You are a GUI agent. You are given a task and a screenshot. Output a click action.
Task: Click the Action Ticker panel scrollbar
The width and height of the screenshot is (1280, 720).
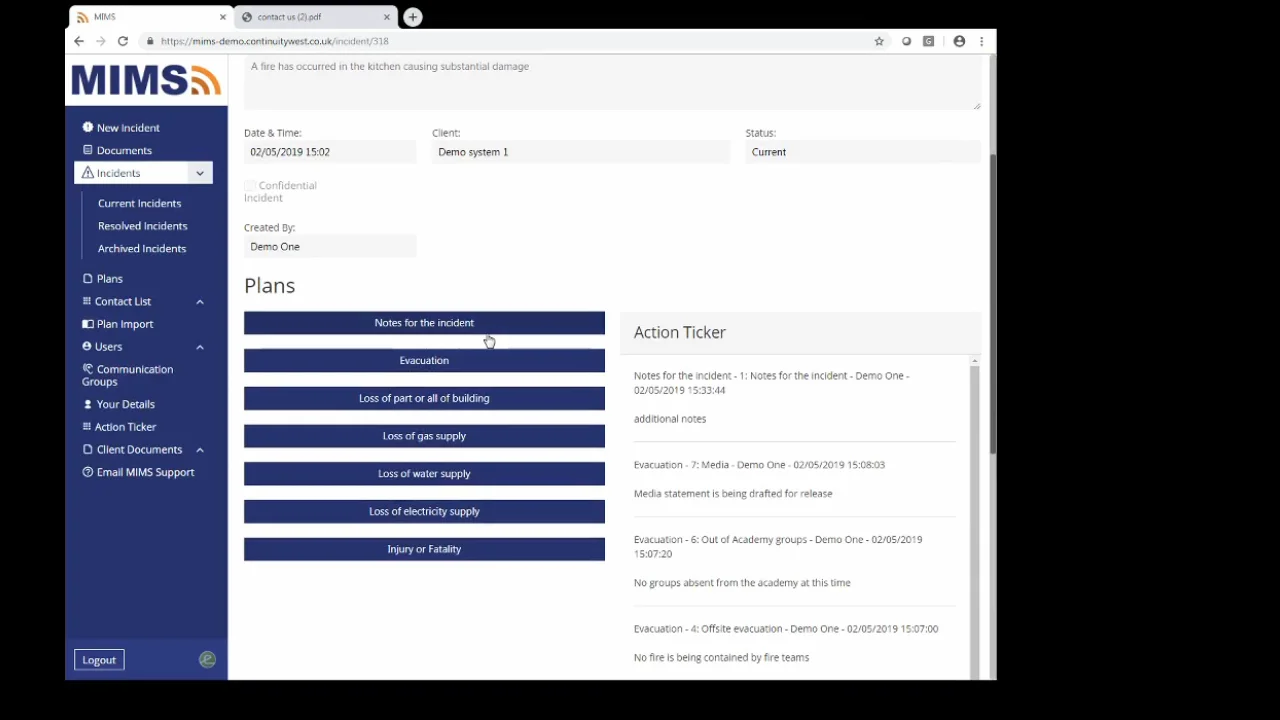(x=975, y=520)
